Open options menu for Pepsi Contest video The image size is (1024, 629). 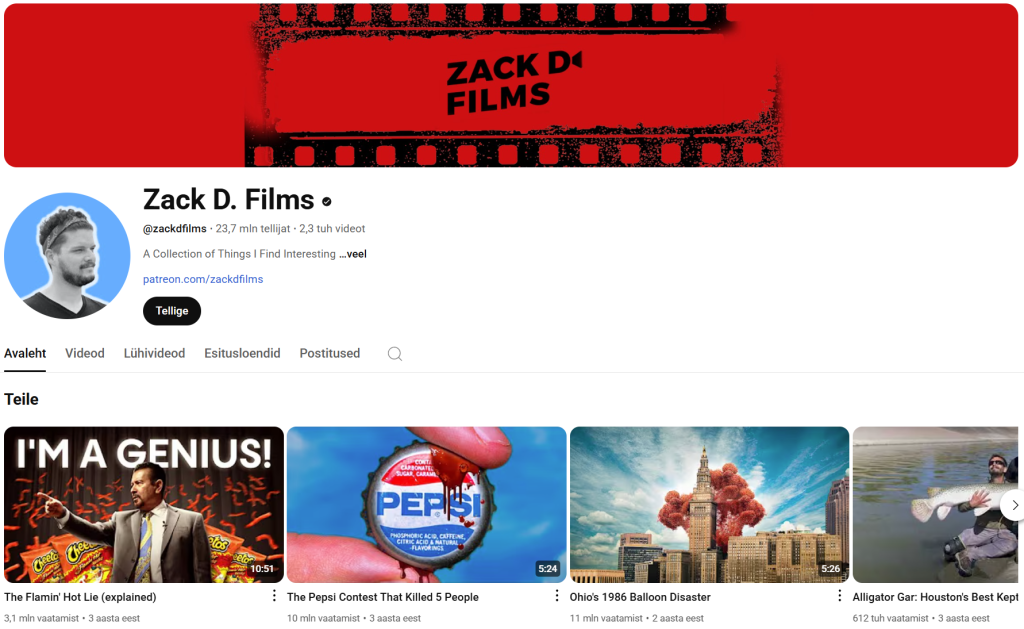557,596
